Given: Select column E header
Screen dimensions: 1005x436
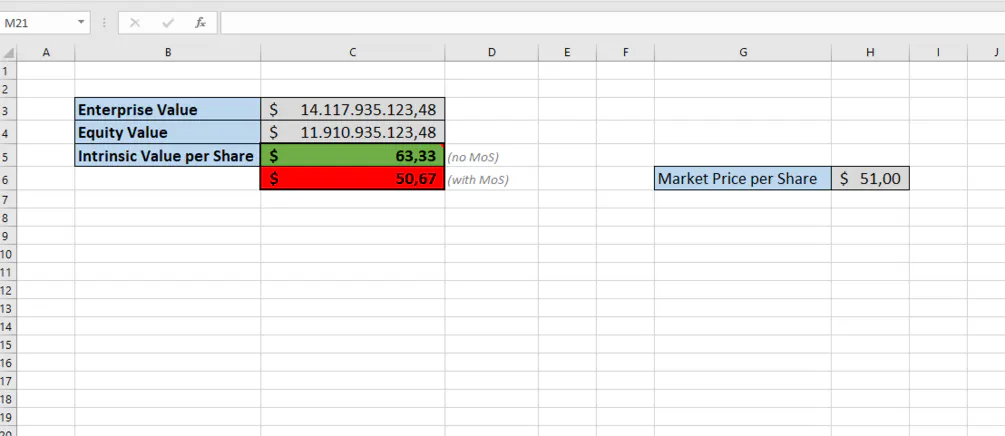Looking at the screenshot, I should coord(567,53).
